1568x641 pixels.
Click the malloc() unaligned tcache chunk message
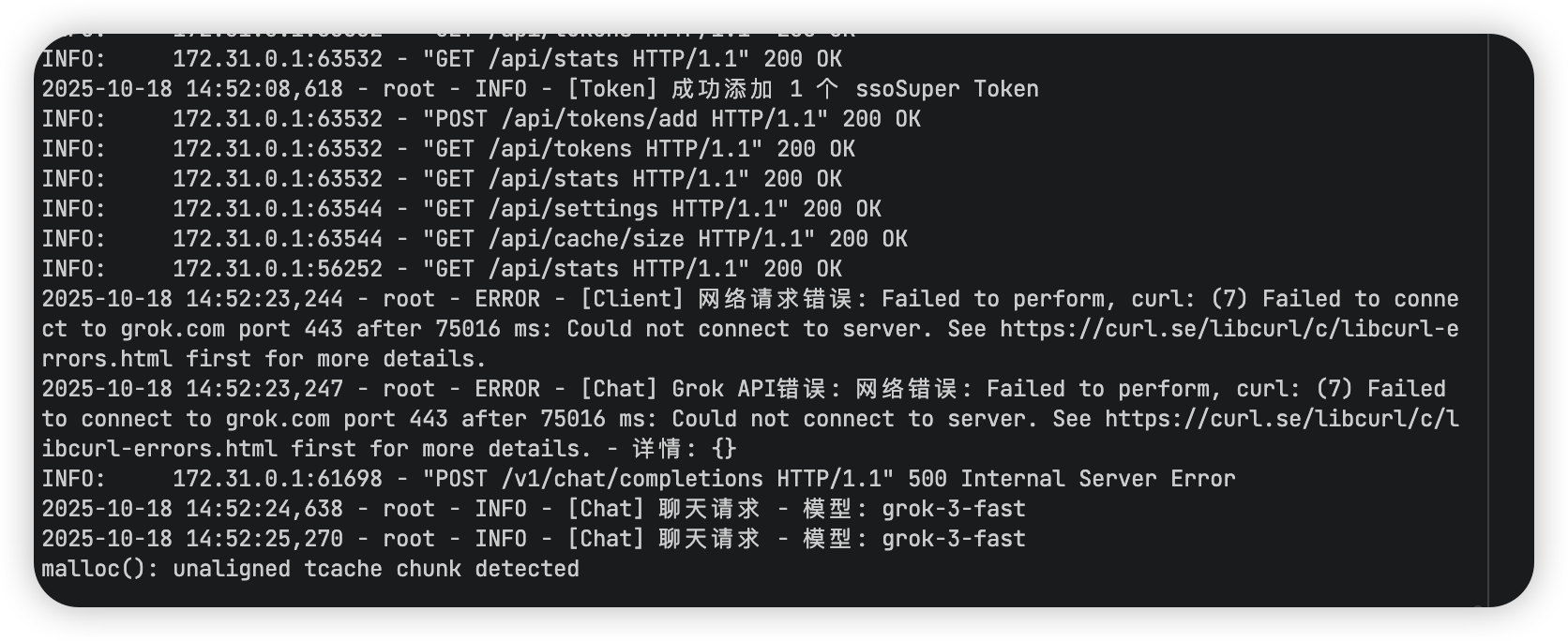coord(310,569)
